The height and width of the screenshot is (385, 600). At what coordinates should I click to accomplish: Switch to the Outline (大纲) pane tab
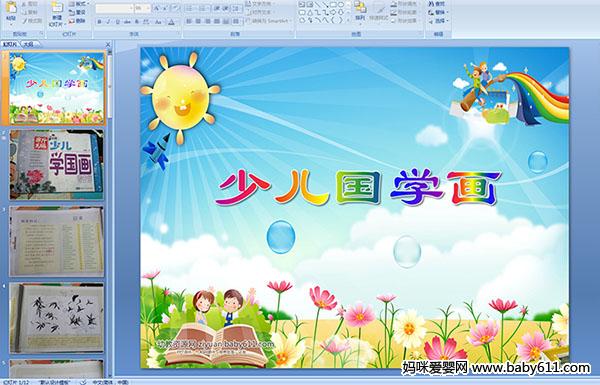pos(28,44)
